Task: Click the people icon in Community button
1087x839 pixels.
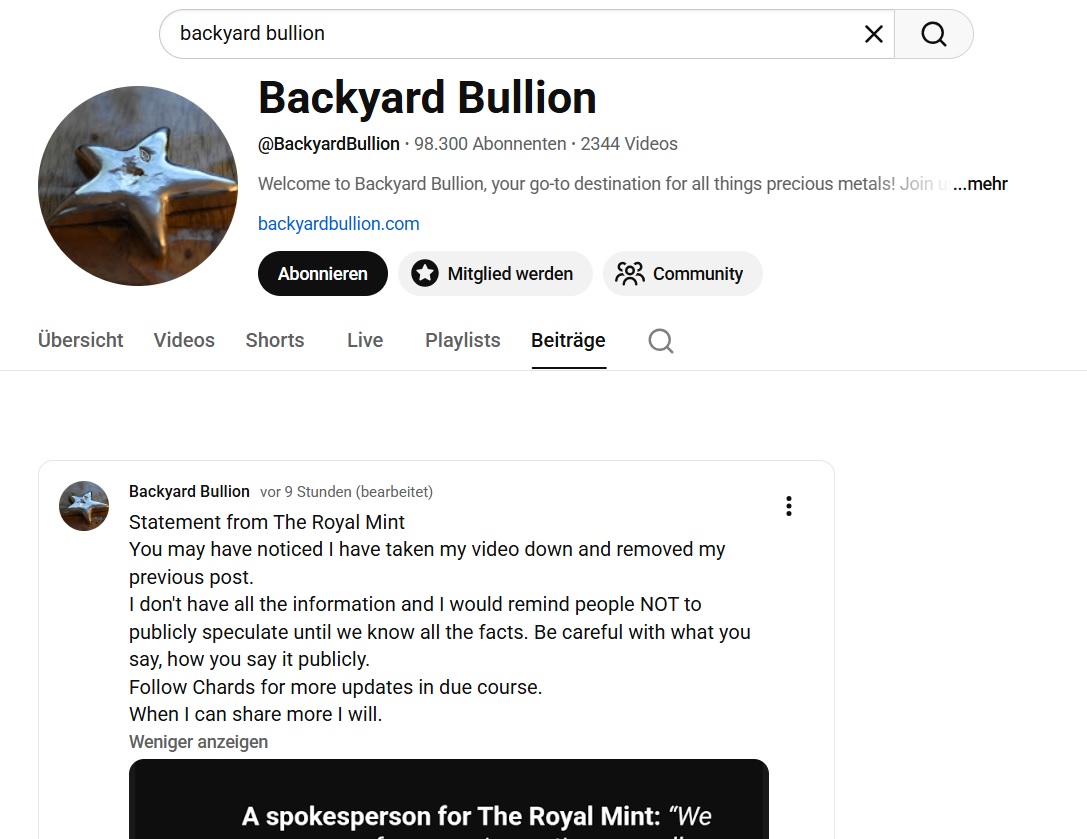Action: click(x=629, y=274)
